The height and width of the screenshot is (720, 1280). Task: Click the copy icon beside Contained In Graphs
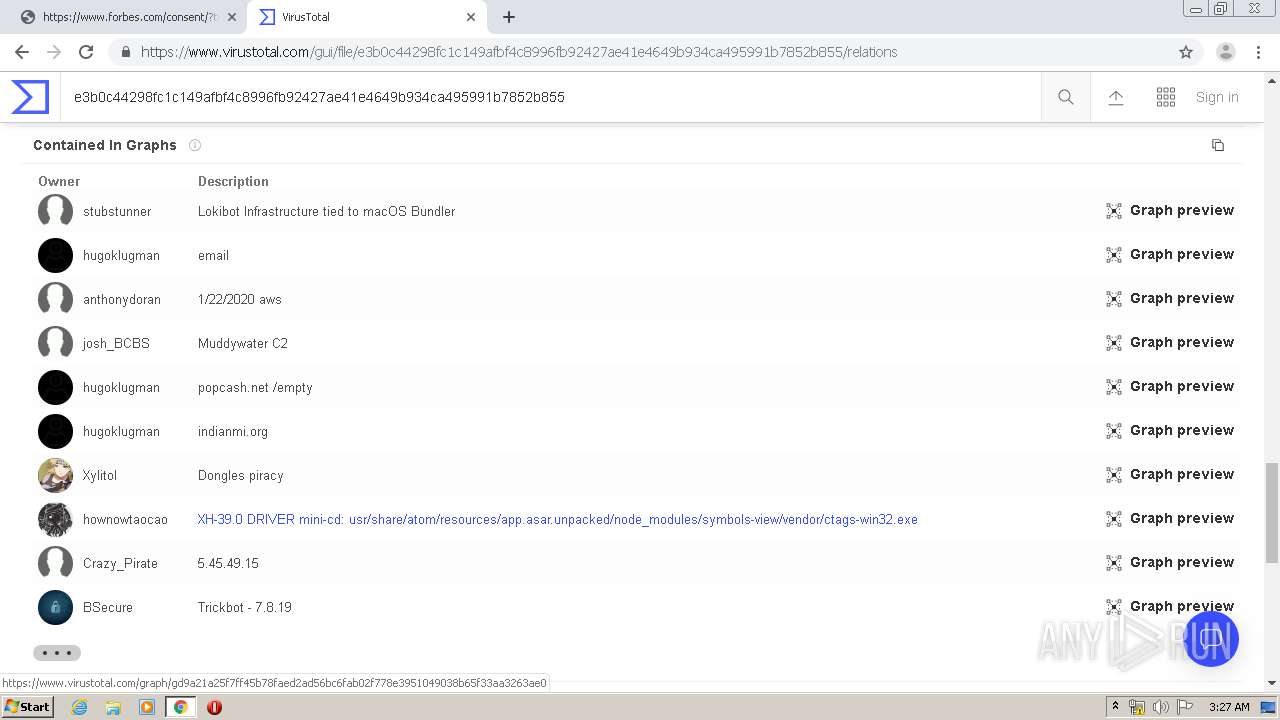coord(1218,145)
